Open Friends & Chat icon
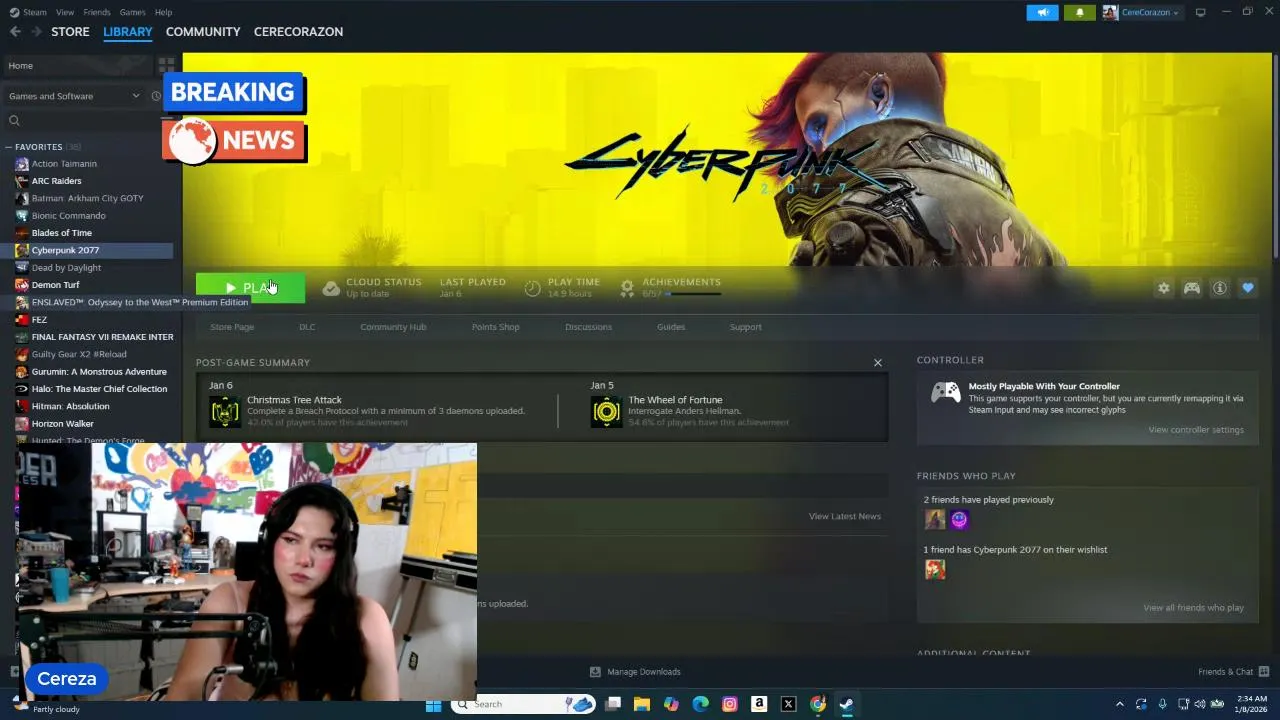 (x=1264, y=672)
